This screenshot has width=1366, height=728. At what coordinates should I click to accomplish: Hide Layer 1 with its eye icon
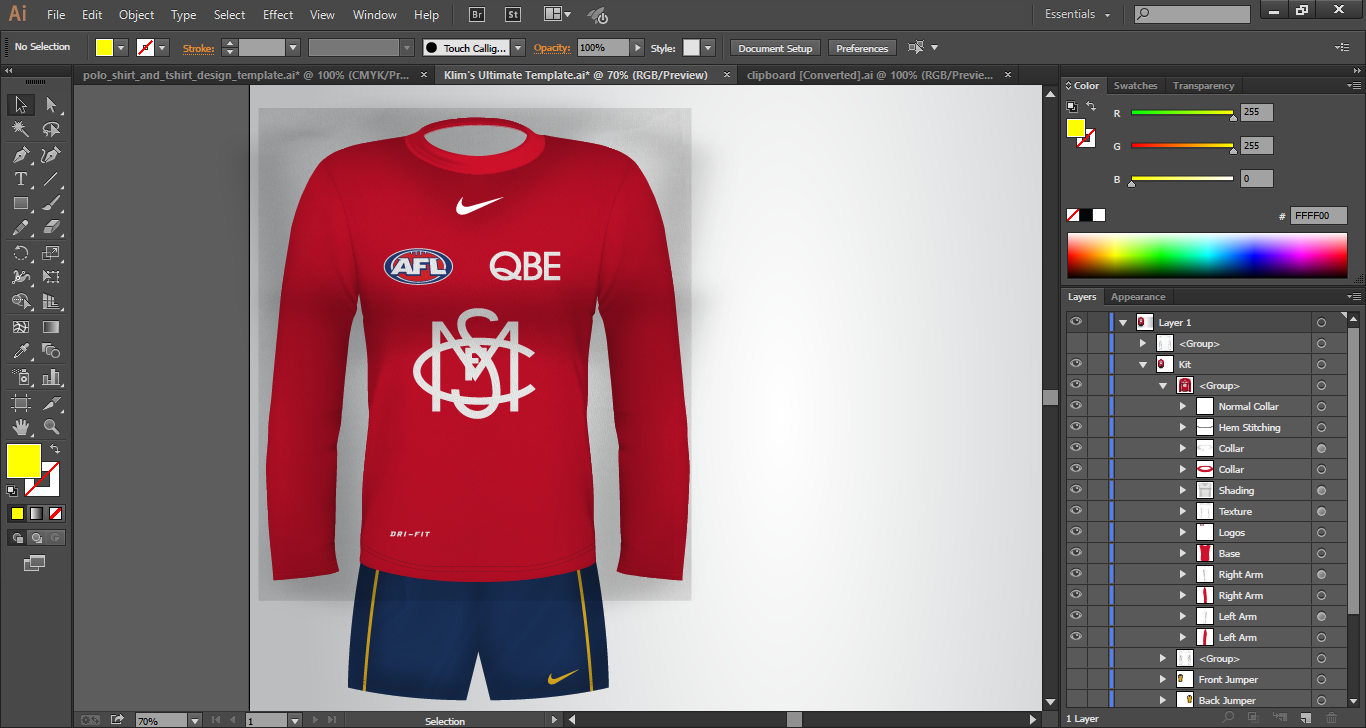pyautogui.click(x=1076, y=322)
